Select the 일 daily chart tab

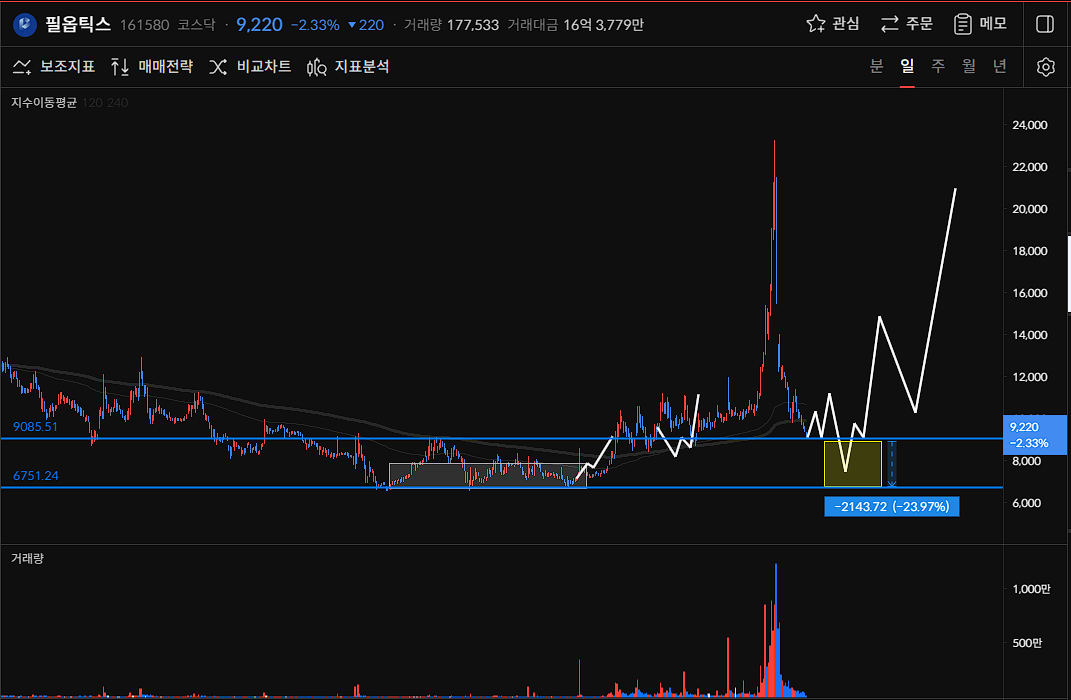(x=907, y=67)
